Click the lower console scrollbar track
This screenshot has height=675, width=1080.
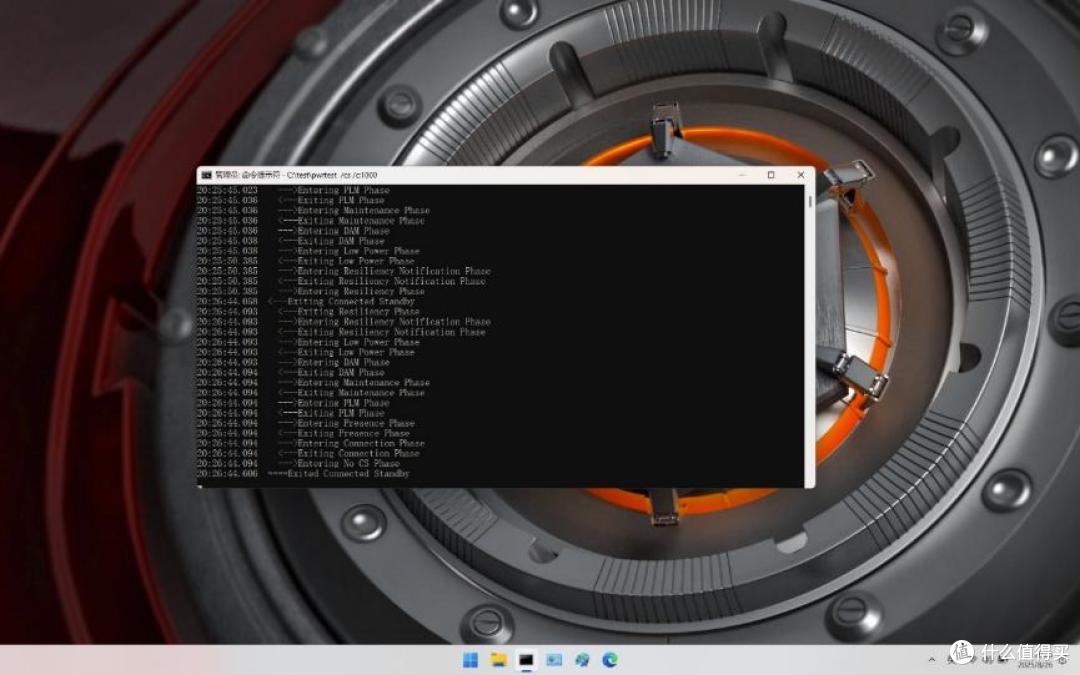click(809, 379)
